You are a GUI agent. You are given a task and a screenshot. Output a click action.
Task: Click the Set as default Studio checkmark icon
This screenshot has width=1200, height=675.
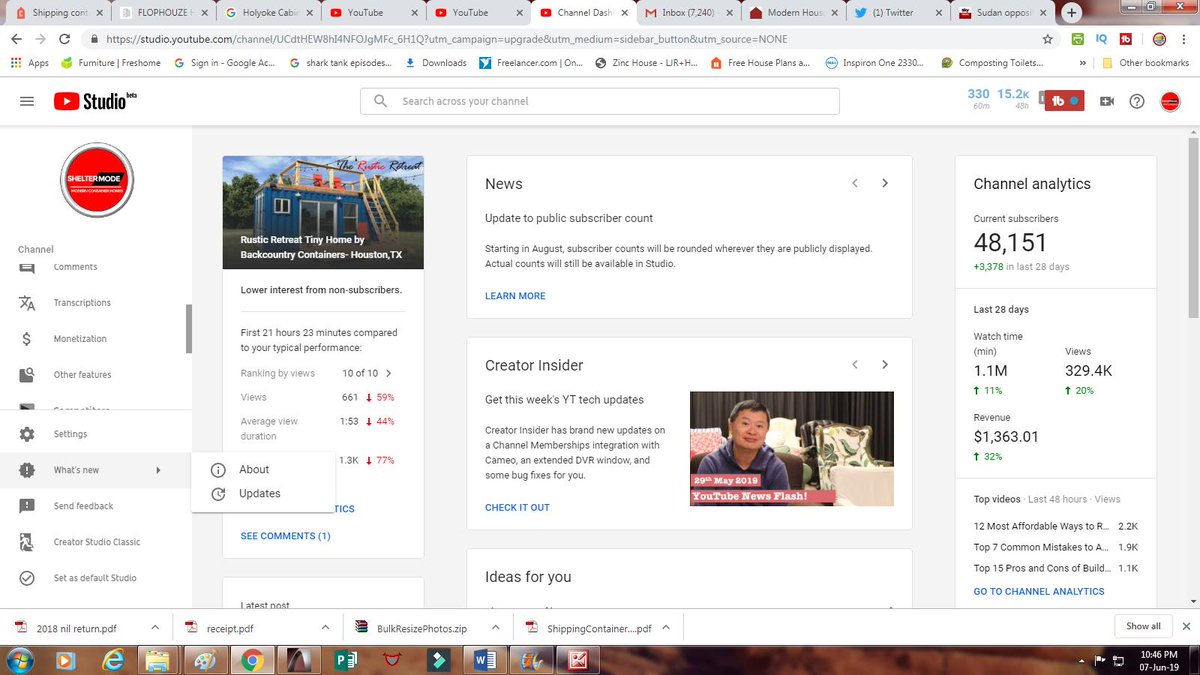tap(27, 578)
